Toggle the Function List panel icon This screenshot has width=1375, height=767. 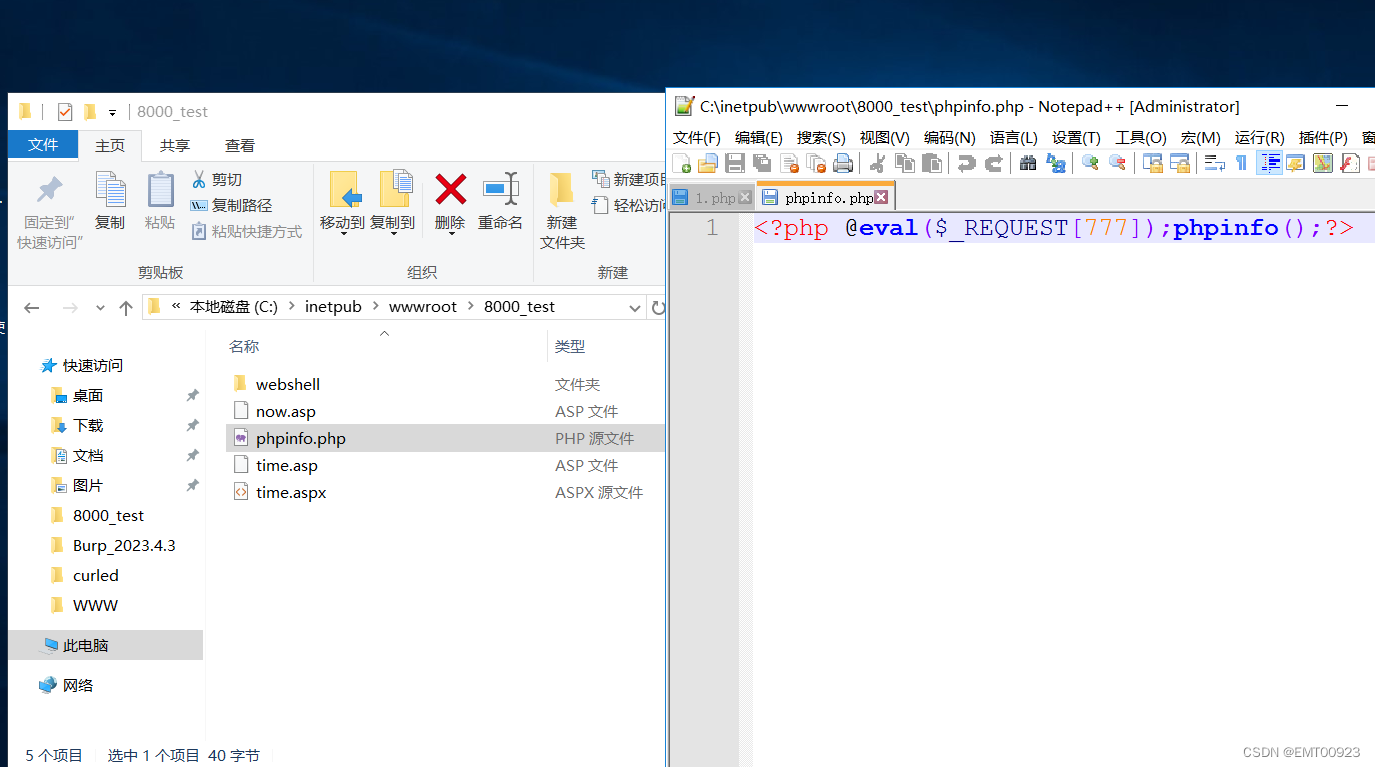(x=1351, y=163)
